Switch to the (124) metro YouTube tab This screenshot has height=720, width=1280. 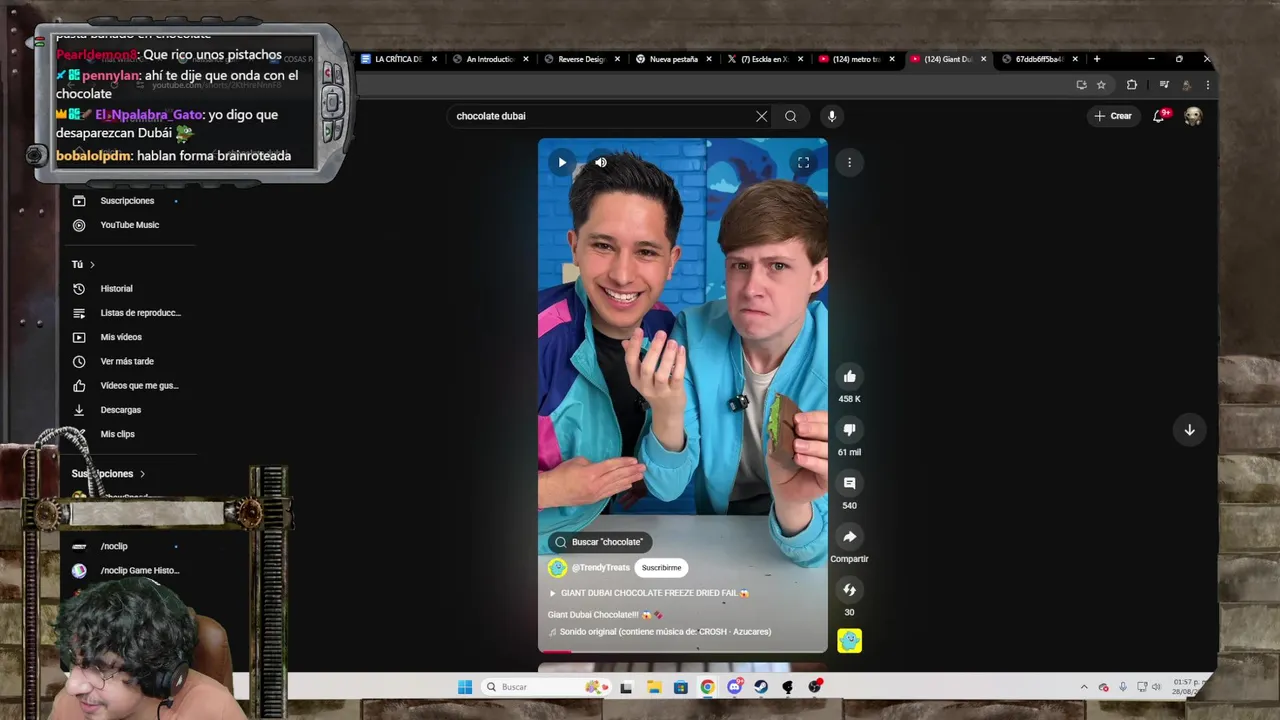pos(856,59)
